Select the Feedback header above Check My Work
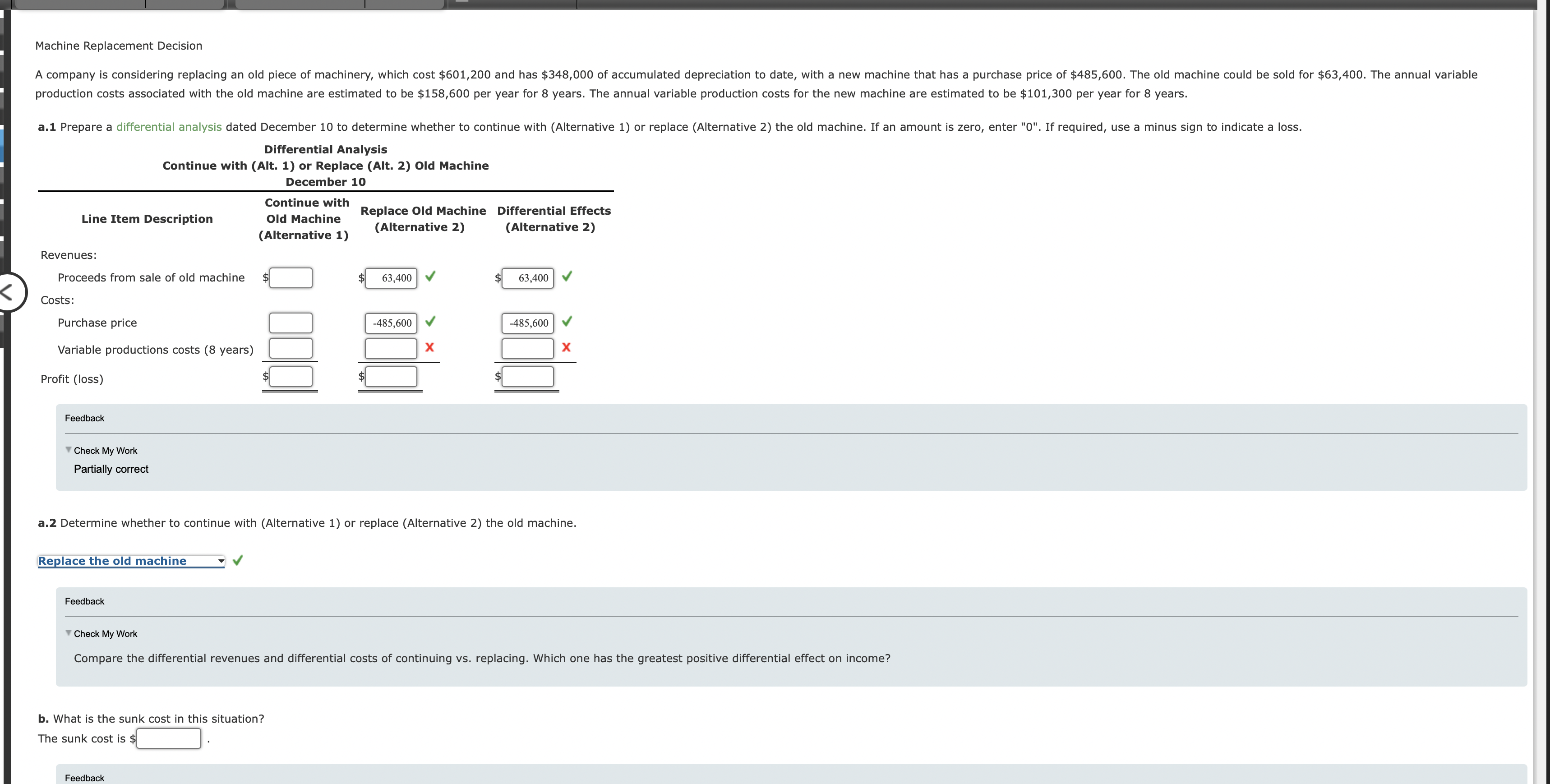 84,418
